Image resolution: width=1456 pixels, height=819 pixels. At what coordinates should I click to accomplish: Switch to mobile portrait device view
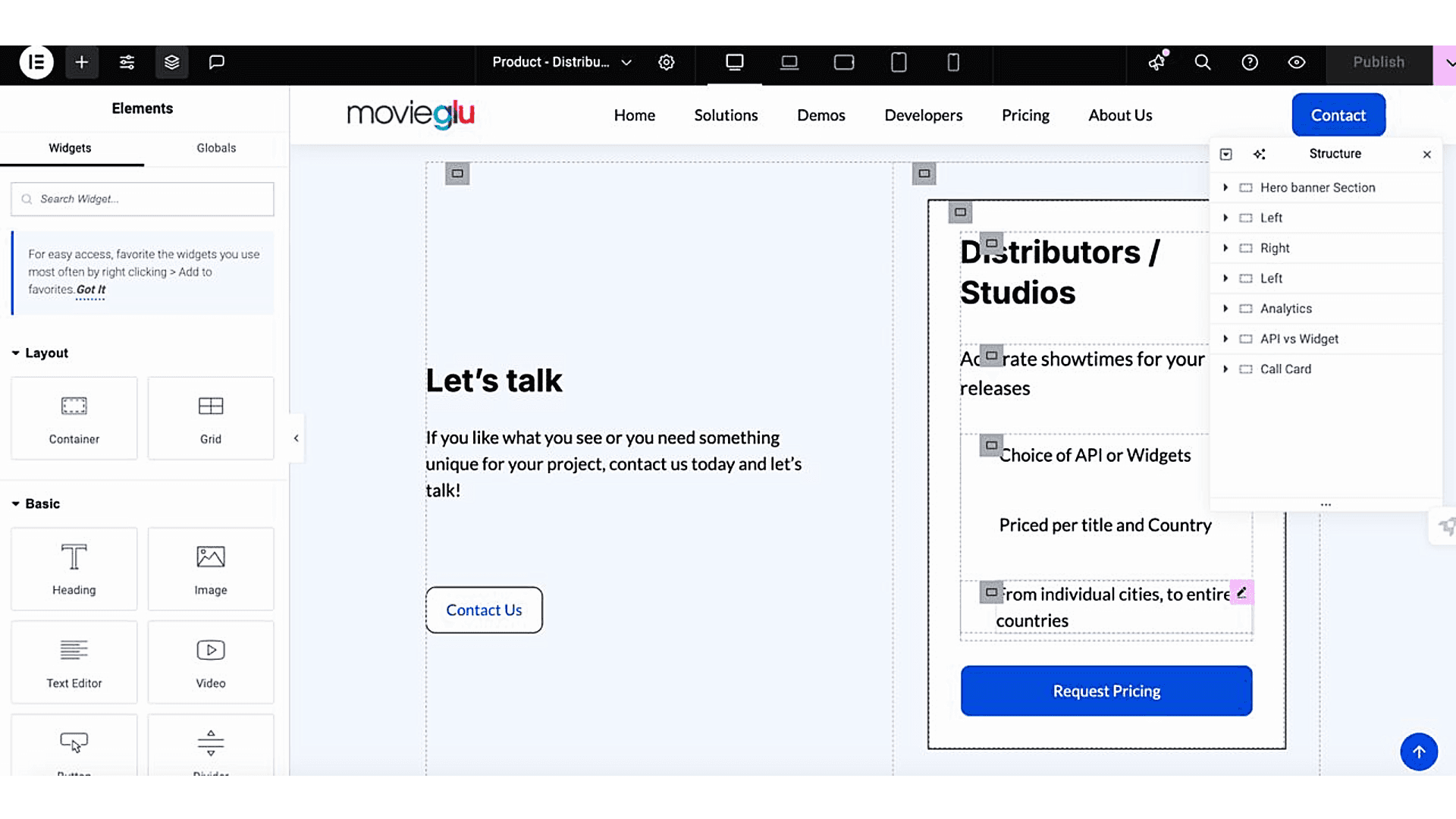953,62
